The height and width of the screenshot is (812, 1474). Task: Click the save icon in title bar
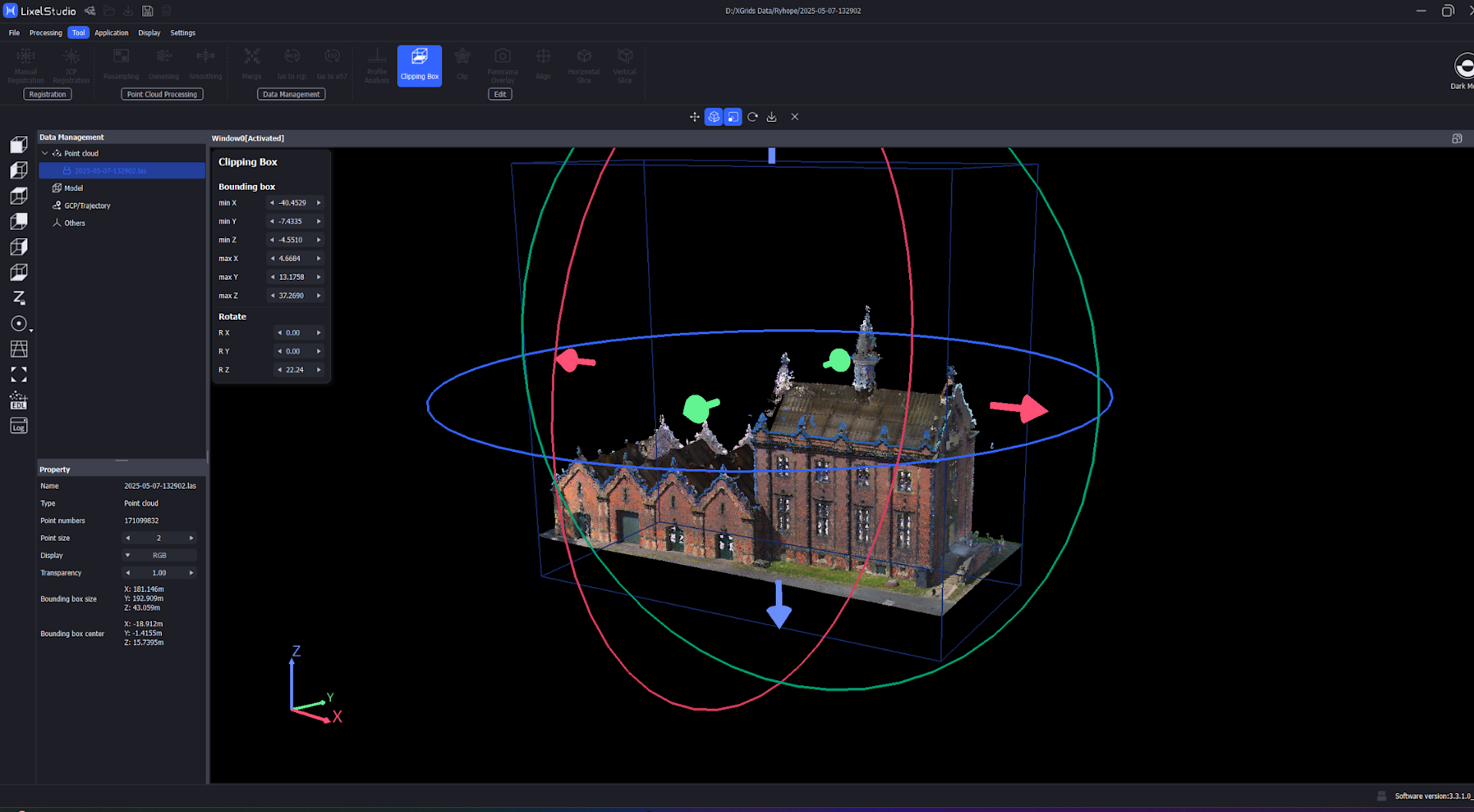147,11
